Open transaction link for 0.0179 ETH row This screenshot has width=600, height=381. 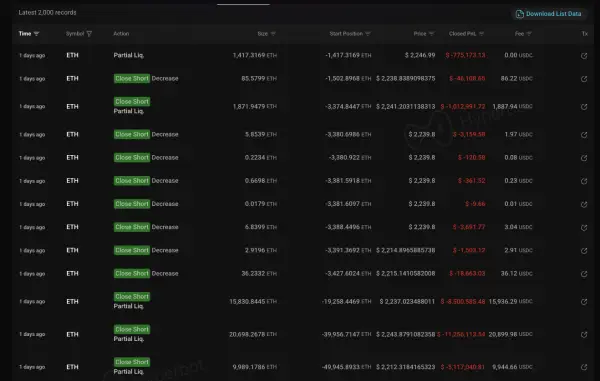584,205
